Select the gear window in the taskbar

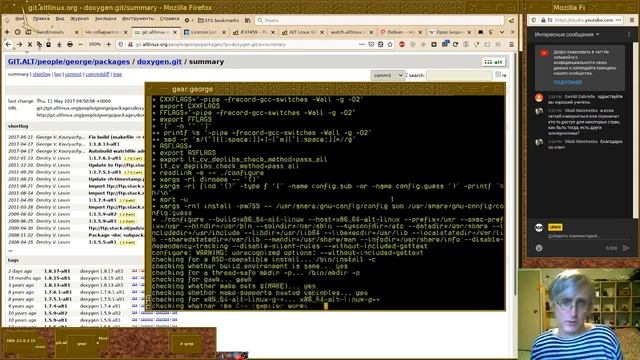click(82, 344)
